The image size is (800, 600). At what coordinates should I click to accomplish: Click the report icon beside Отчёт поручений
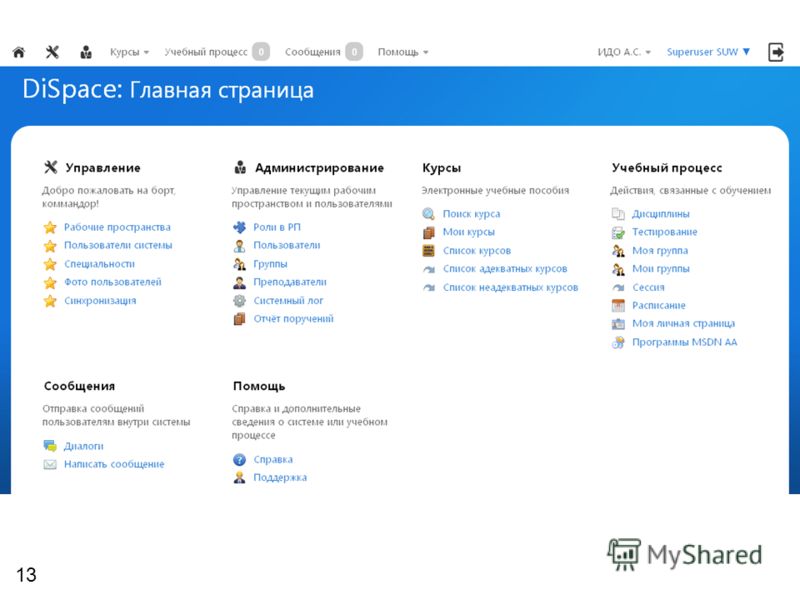[239, 319]
